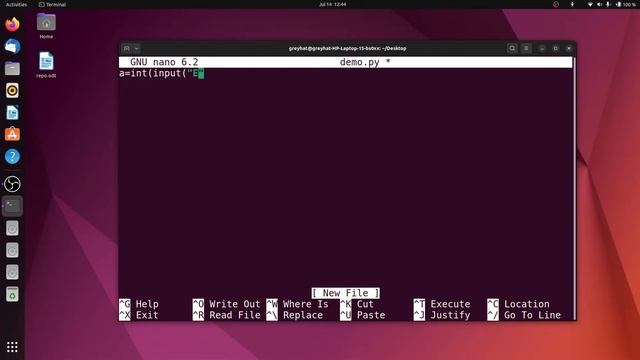
Task: Click the accessibility icon in the top bar
Action: 572,4
